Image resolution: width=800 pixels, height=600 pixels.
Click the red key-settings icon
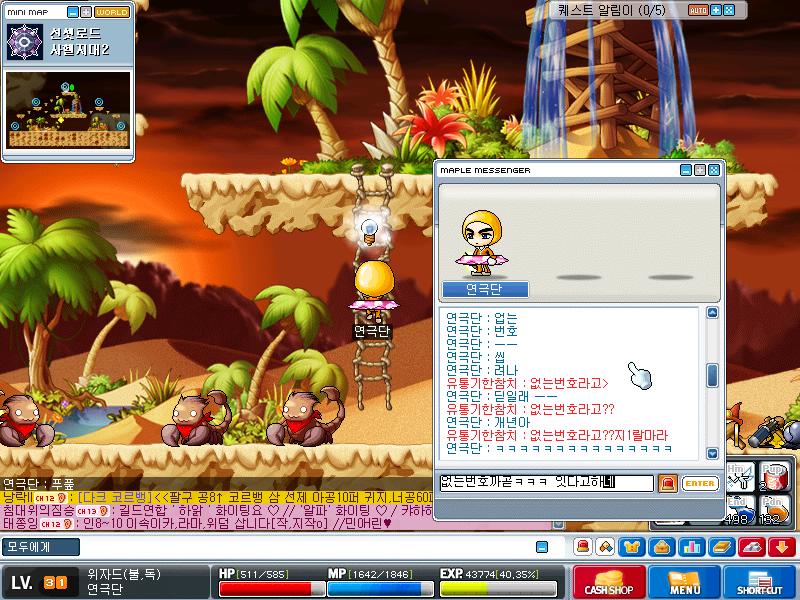(752, 547)
